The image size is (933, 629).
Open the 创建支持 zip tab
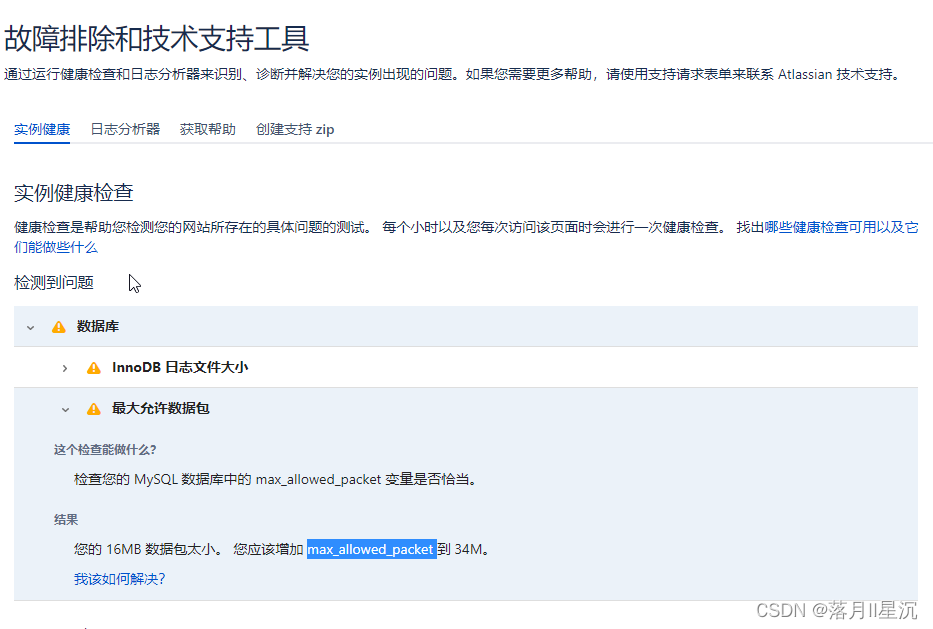point(295,129)
